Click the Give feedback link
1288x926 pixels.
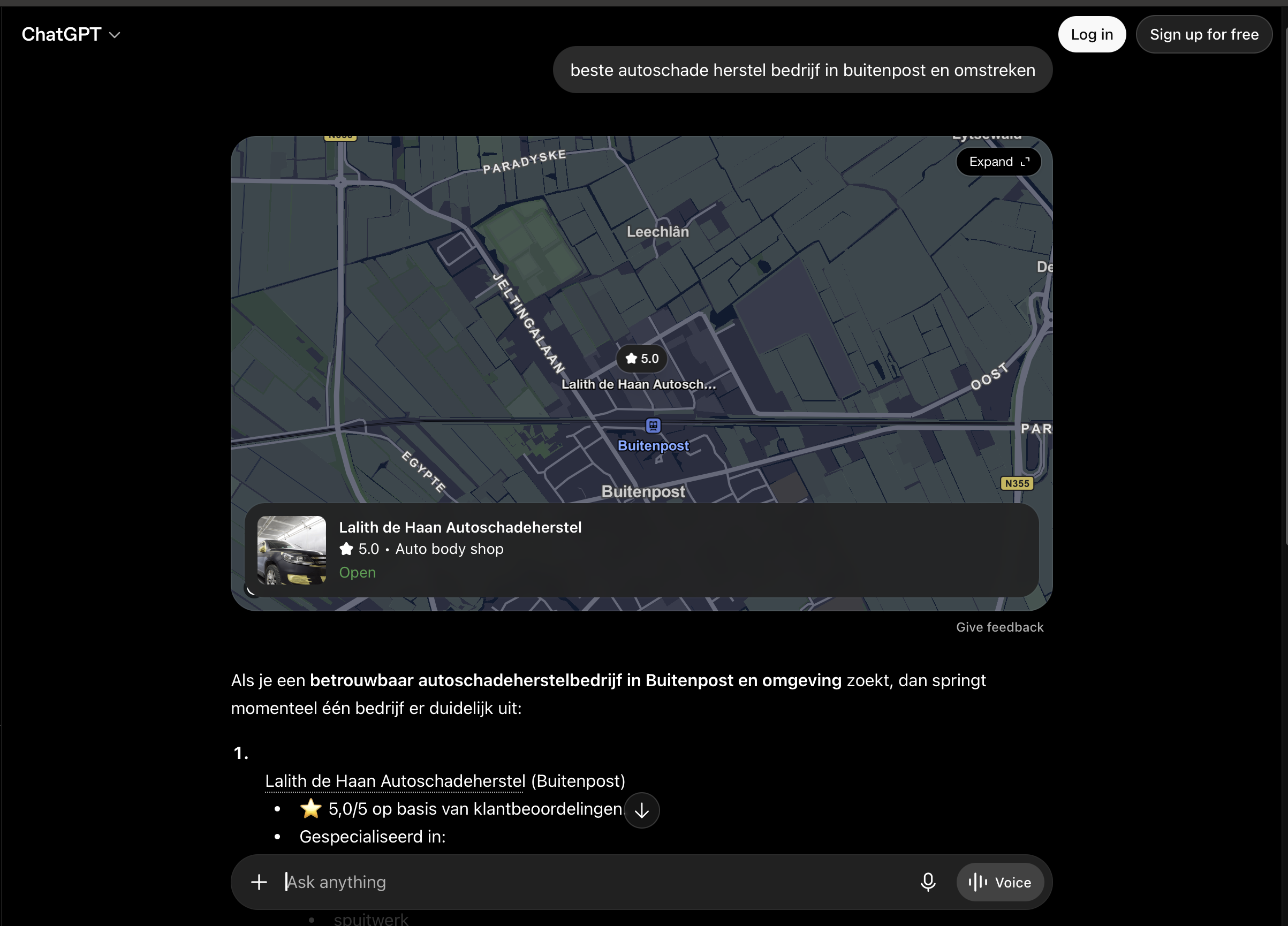click(999, 627)
